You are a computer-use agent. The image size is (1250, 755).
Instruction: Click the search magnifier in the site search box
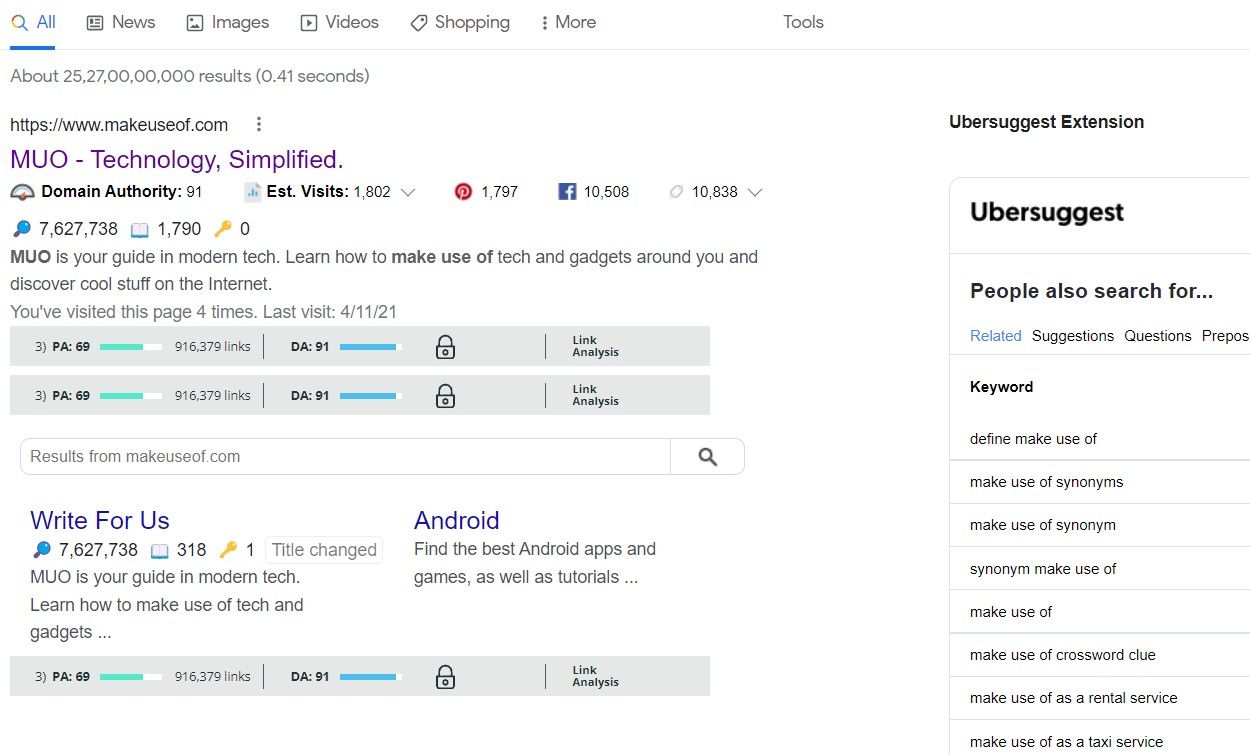707,456
